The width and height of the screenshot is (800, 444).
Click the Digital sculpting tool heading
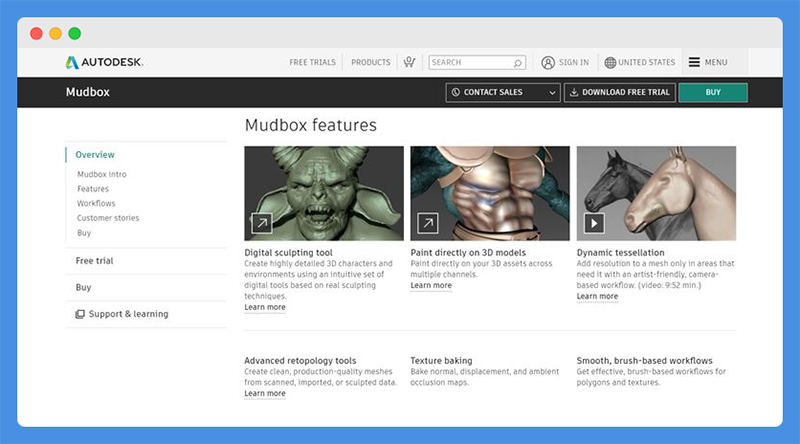tap(288, 253)
